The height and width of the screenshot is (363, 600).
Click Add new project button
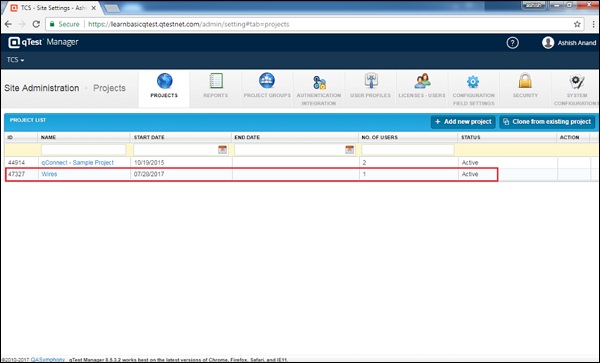463,122
